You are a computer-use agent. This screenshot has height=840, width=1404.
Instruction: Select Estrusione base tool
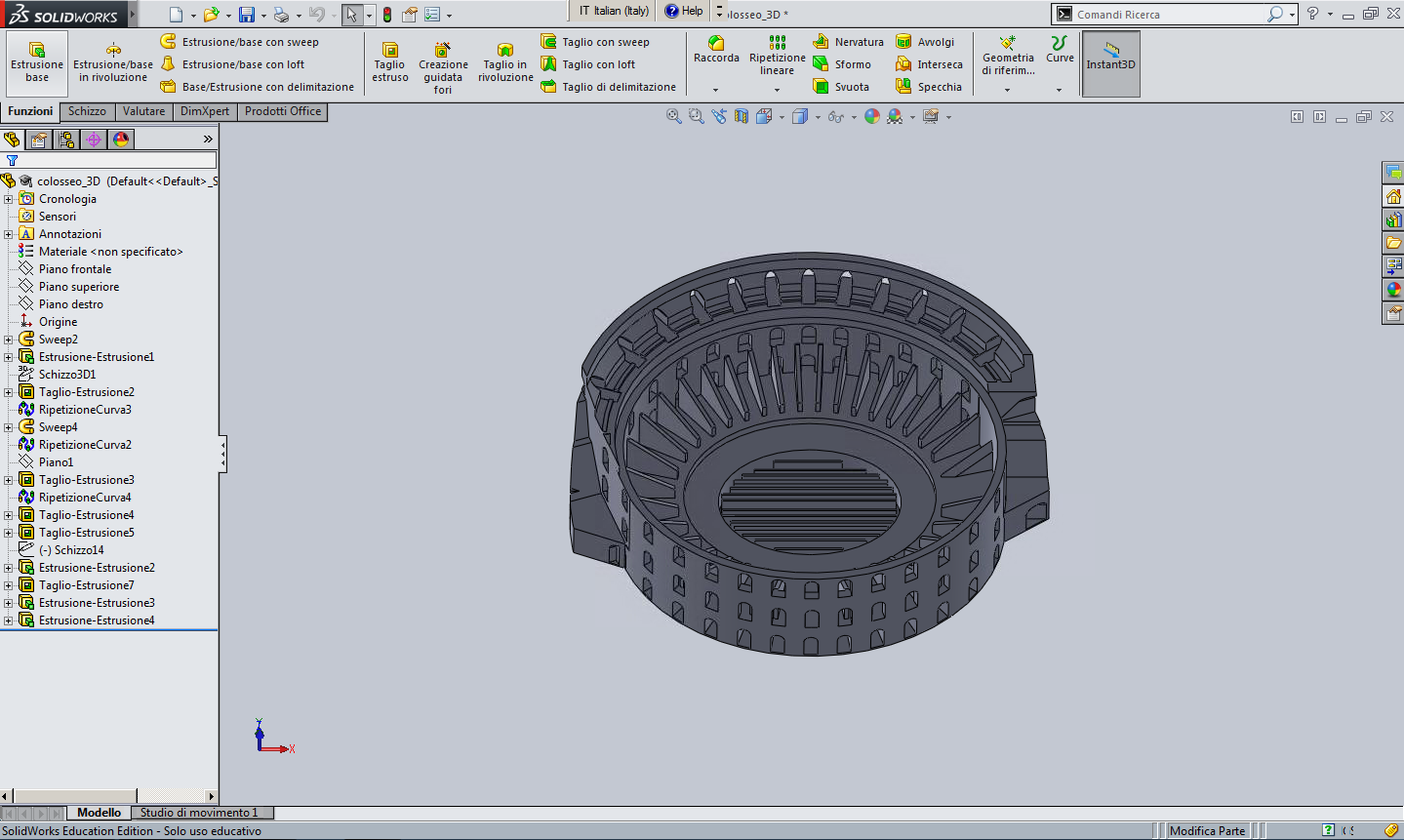tap(37, 62)
